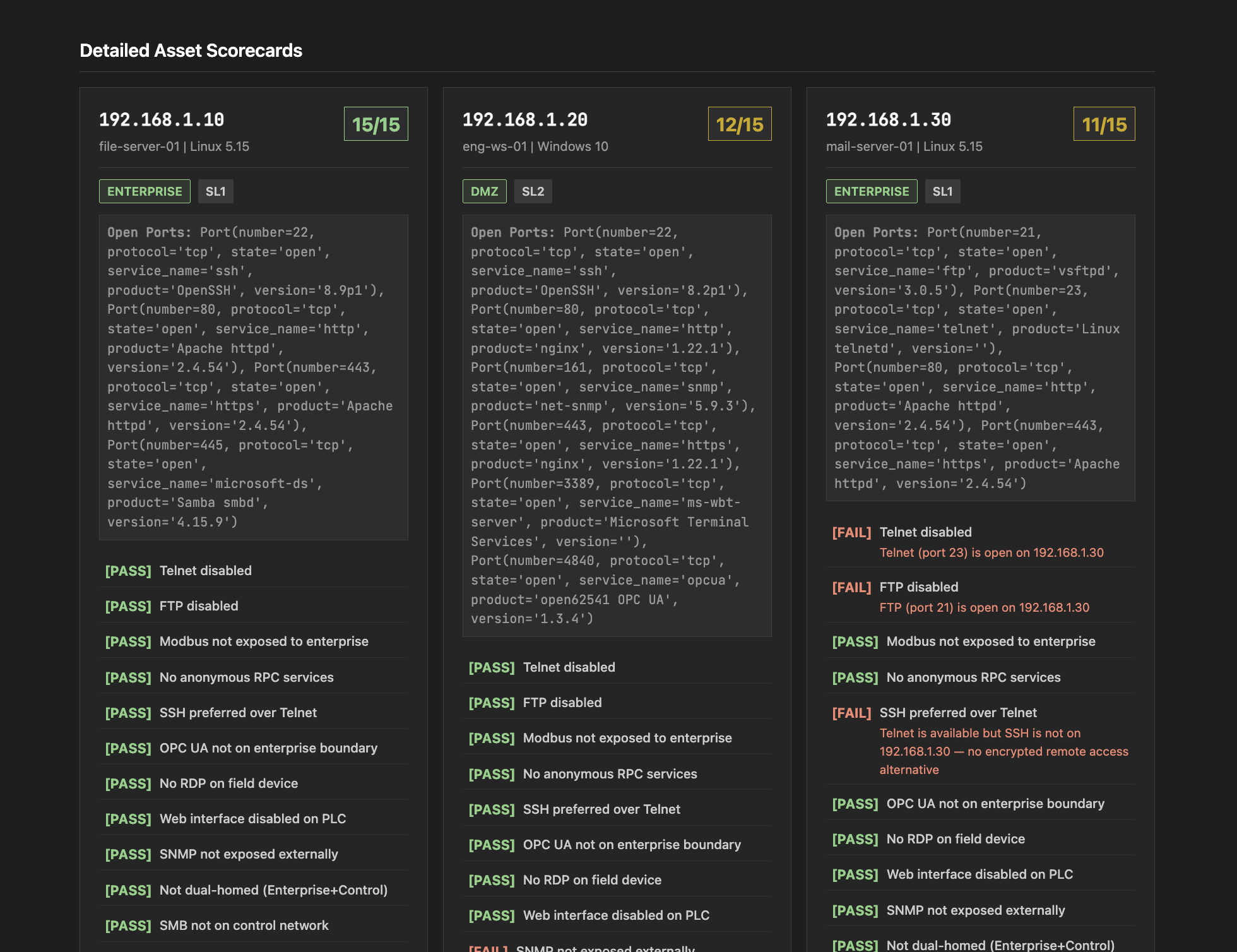Click mail-server-01 | Linux 5.15 subtitle

pyautogui.click(x=904, y=146)
